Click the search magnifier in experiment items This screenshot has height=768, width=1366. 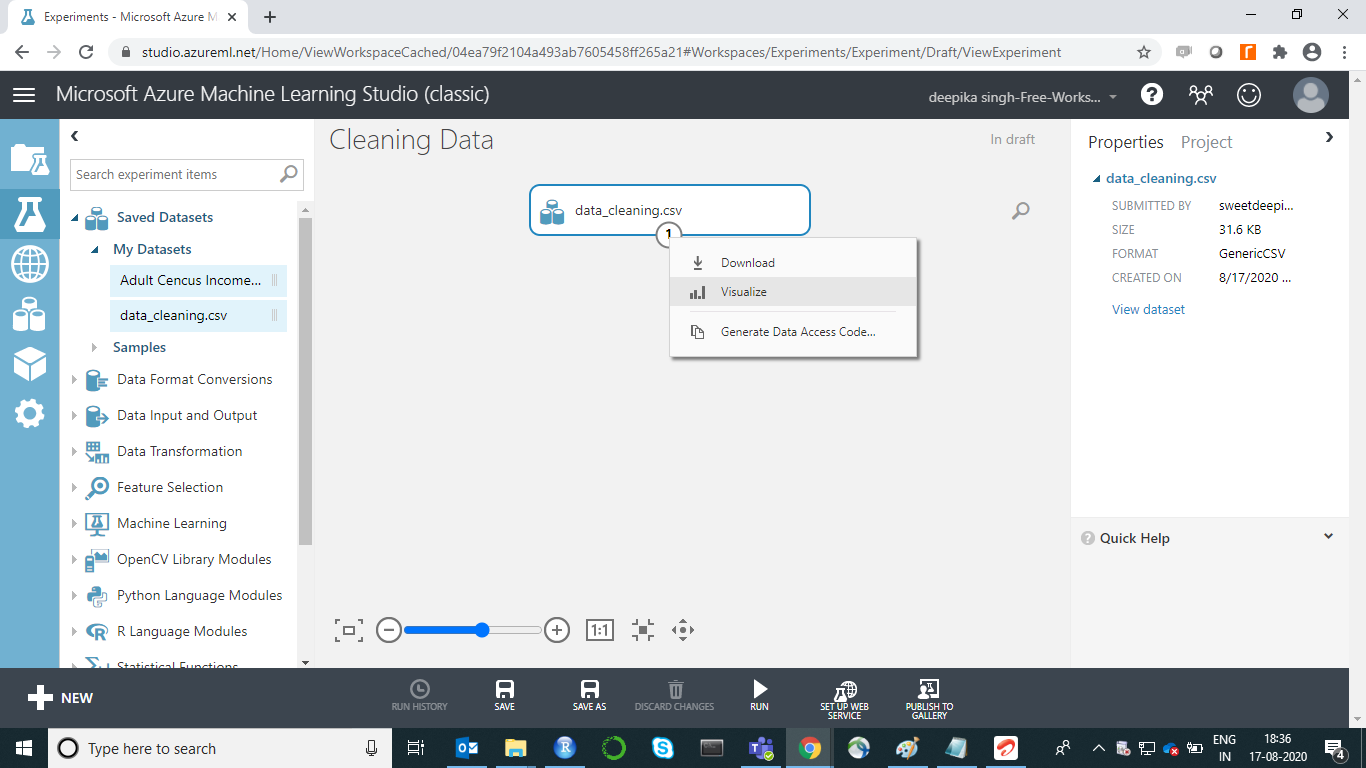[288, 174]
